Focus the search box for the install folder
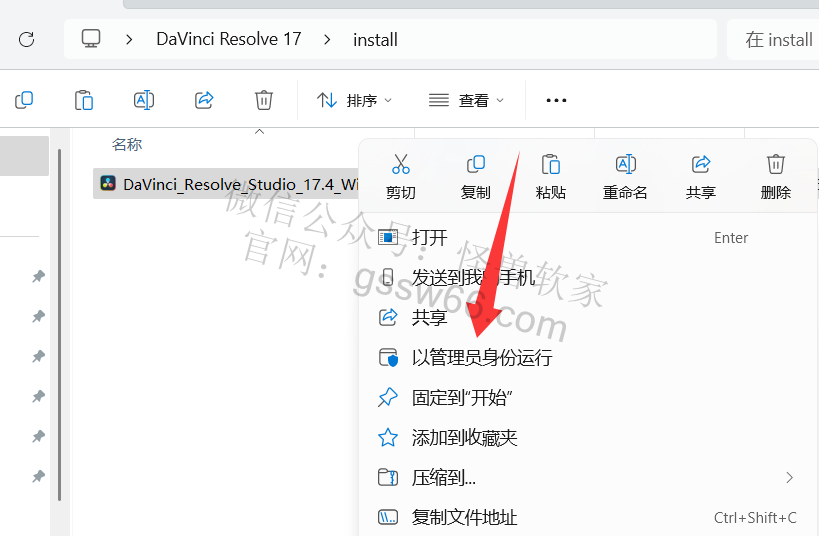This screenshot has width=819, height=536. point(773,40)
